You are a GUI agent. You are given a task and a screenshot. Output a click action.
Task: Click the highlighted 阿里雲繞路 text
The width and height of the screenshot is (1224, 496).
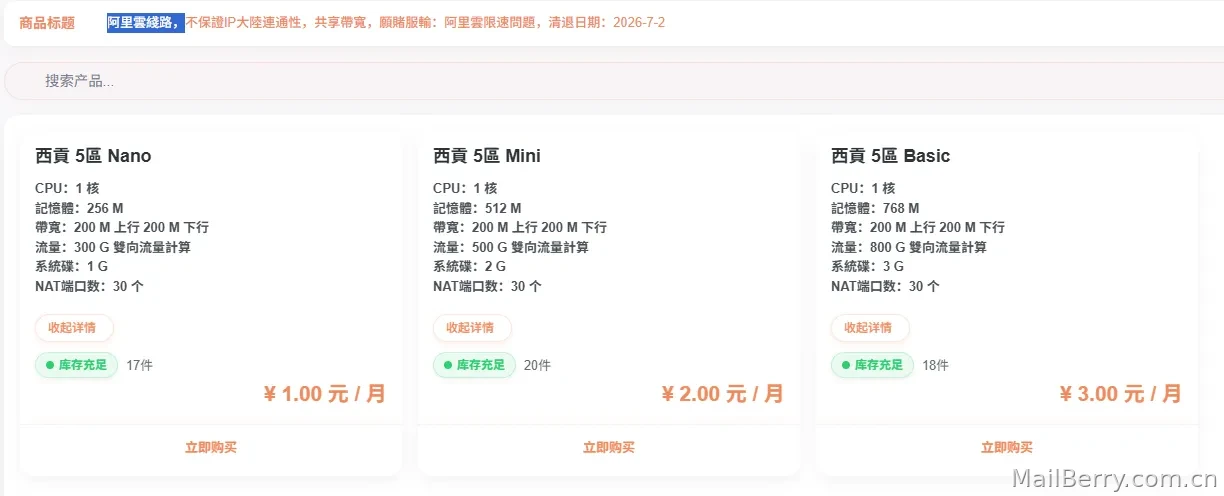point(146,22)
